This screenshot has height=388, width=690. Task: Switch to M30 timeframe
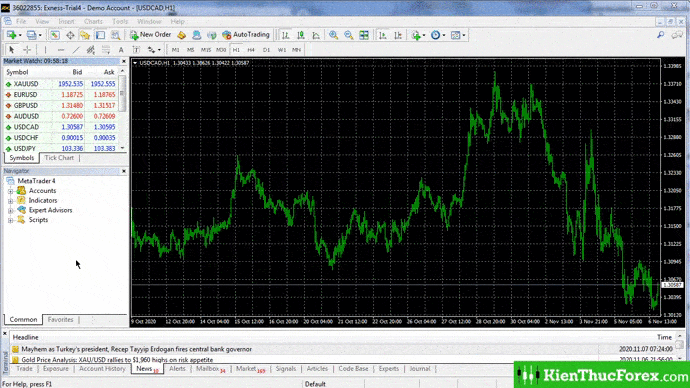221,50
